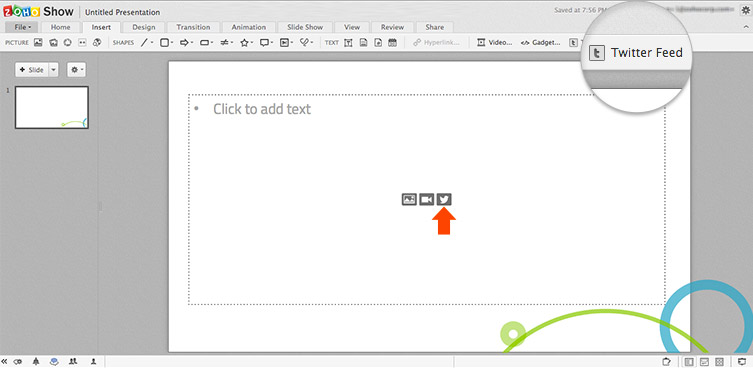Open settings gear at top right corner
The image size is (753, 368).
coord(745,11)
